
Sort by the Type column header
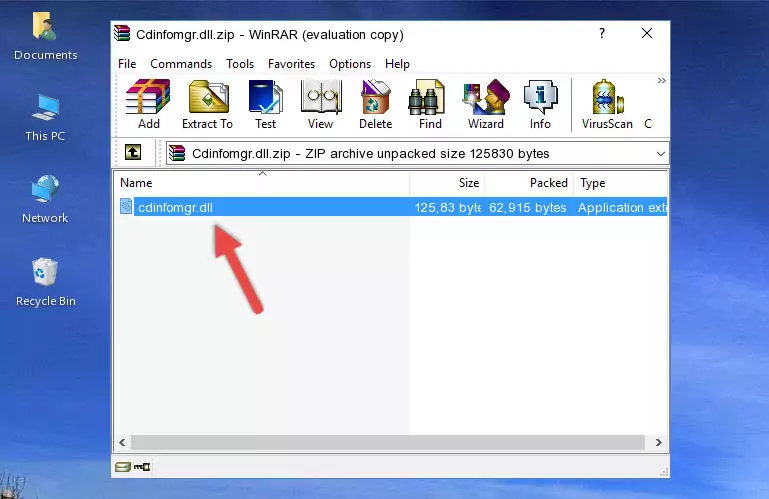(x=620, y=183)
